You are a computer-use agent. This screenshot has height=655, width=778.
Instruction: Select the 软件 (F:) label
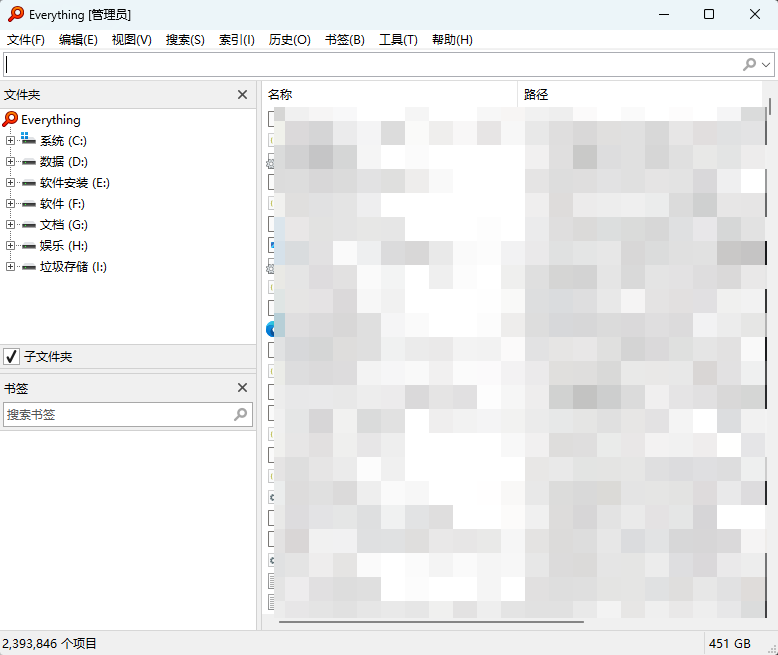click(x=62, y=204)
